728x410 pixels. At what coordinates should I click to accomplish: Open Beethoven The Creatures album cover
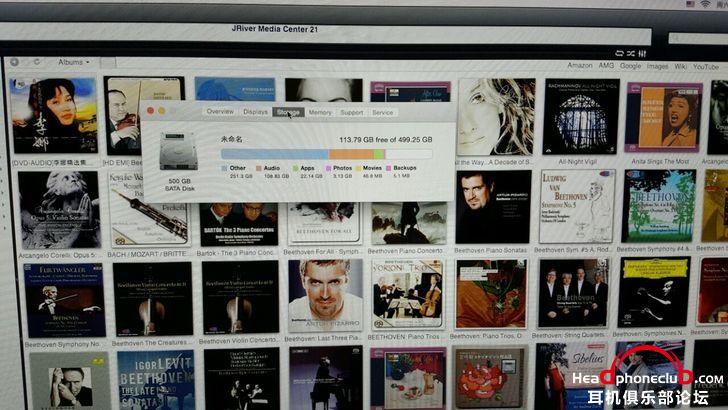(x=153, y=299)
